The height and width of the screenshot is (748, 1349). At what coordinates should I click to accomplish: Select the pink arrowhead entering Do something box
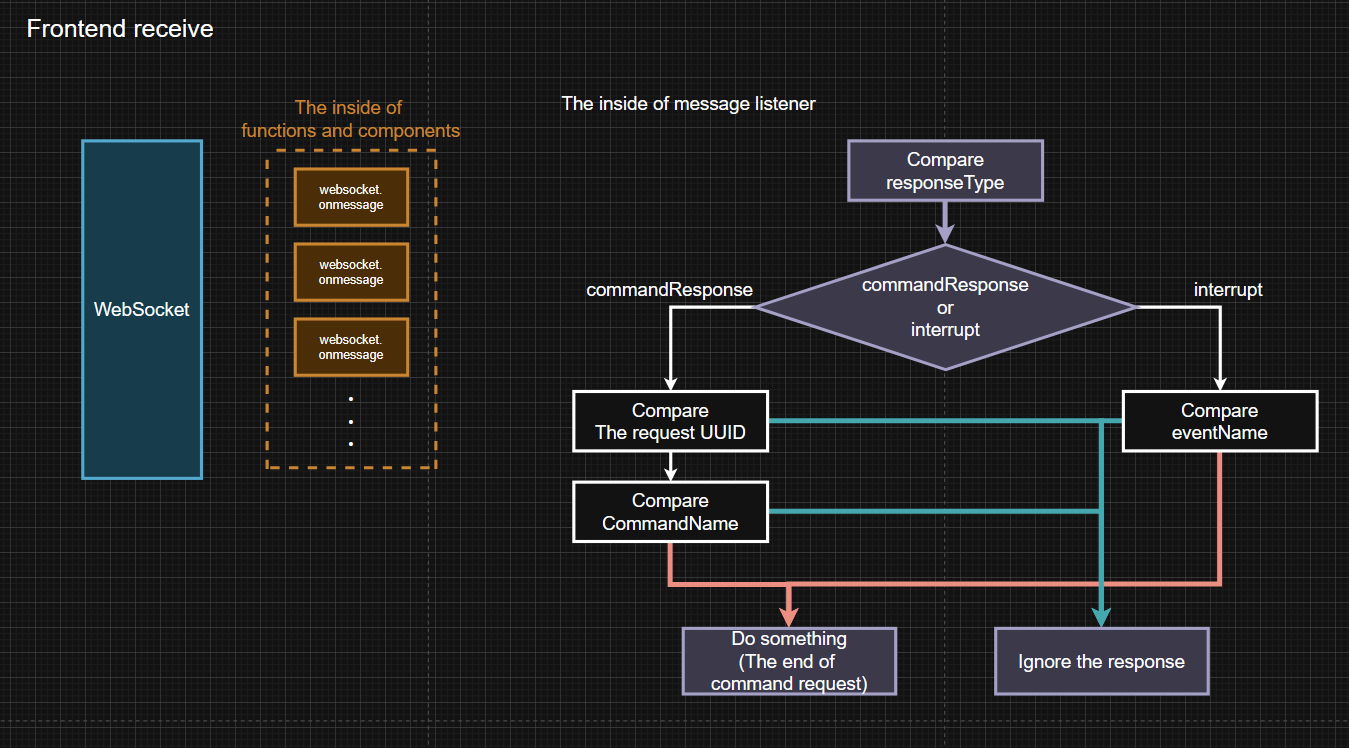pos(790,617)
